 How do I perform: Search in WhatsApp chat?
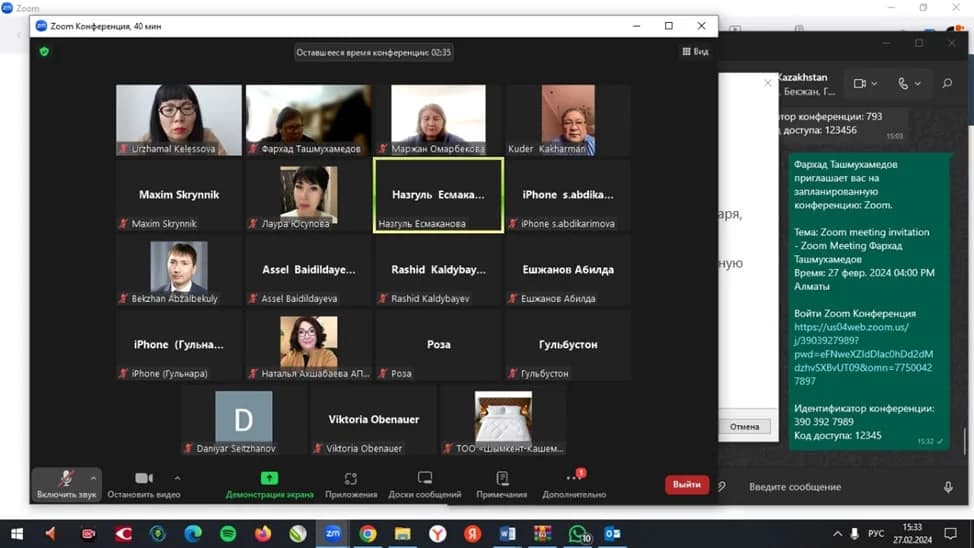947,83
